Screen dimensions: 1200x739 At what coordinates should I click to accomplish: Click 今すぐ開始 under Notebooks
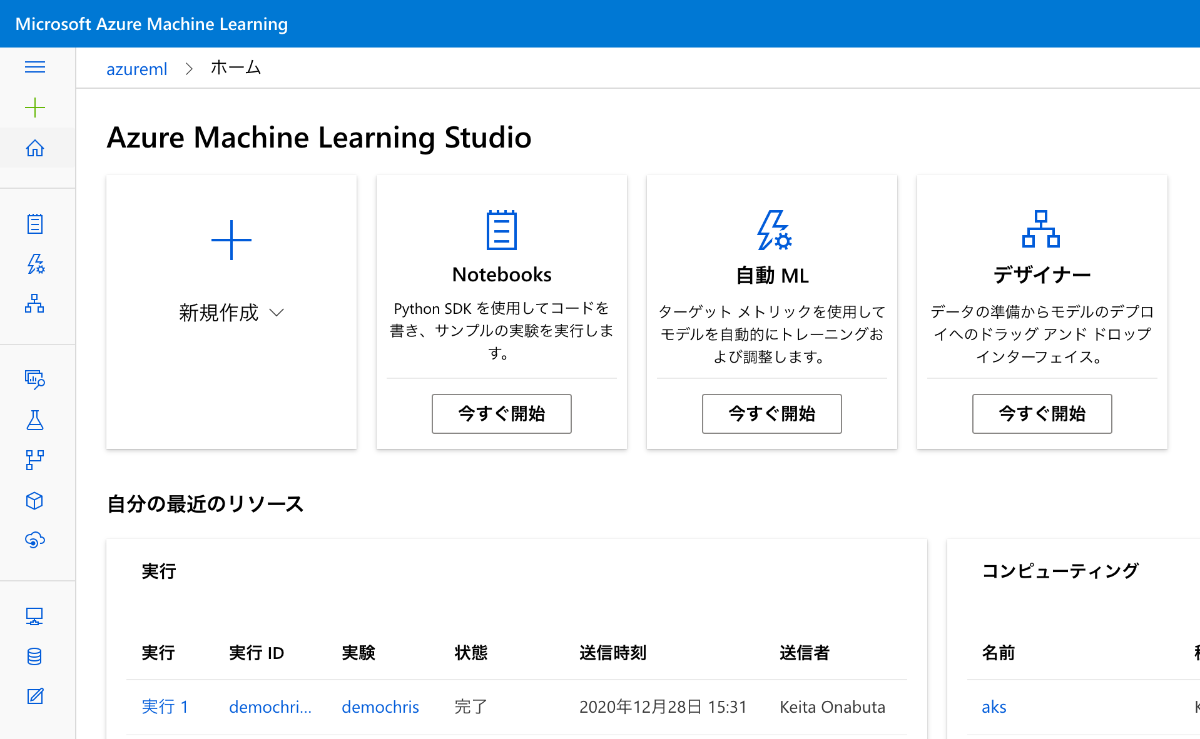(x=501, y=414)
